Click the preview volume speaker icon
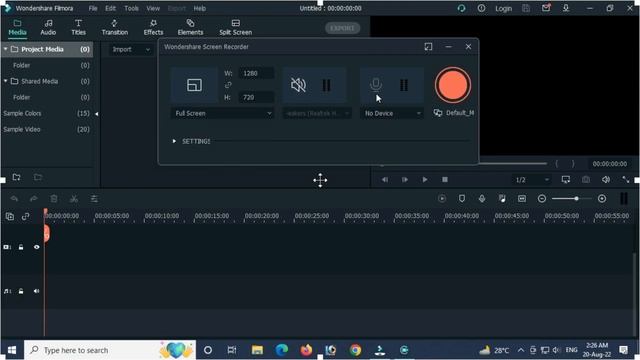 pos(606,180)
